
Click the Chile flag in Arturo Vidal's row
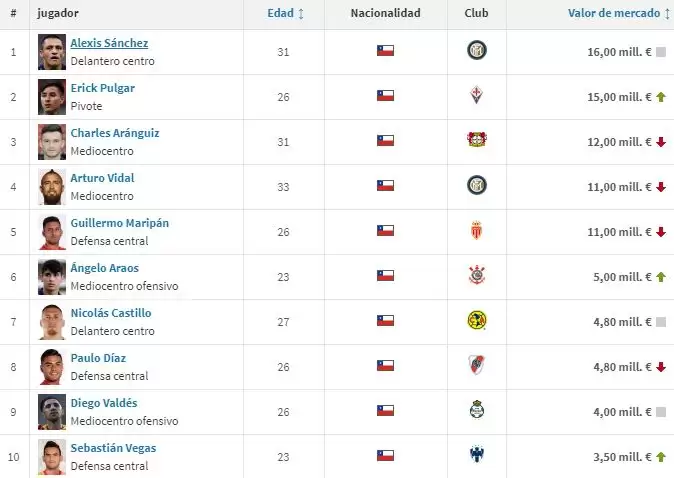[385, 185]
